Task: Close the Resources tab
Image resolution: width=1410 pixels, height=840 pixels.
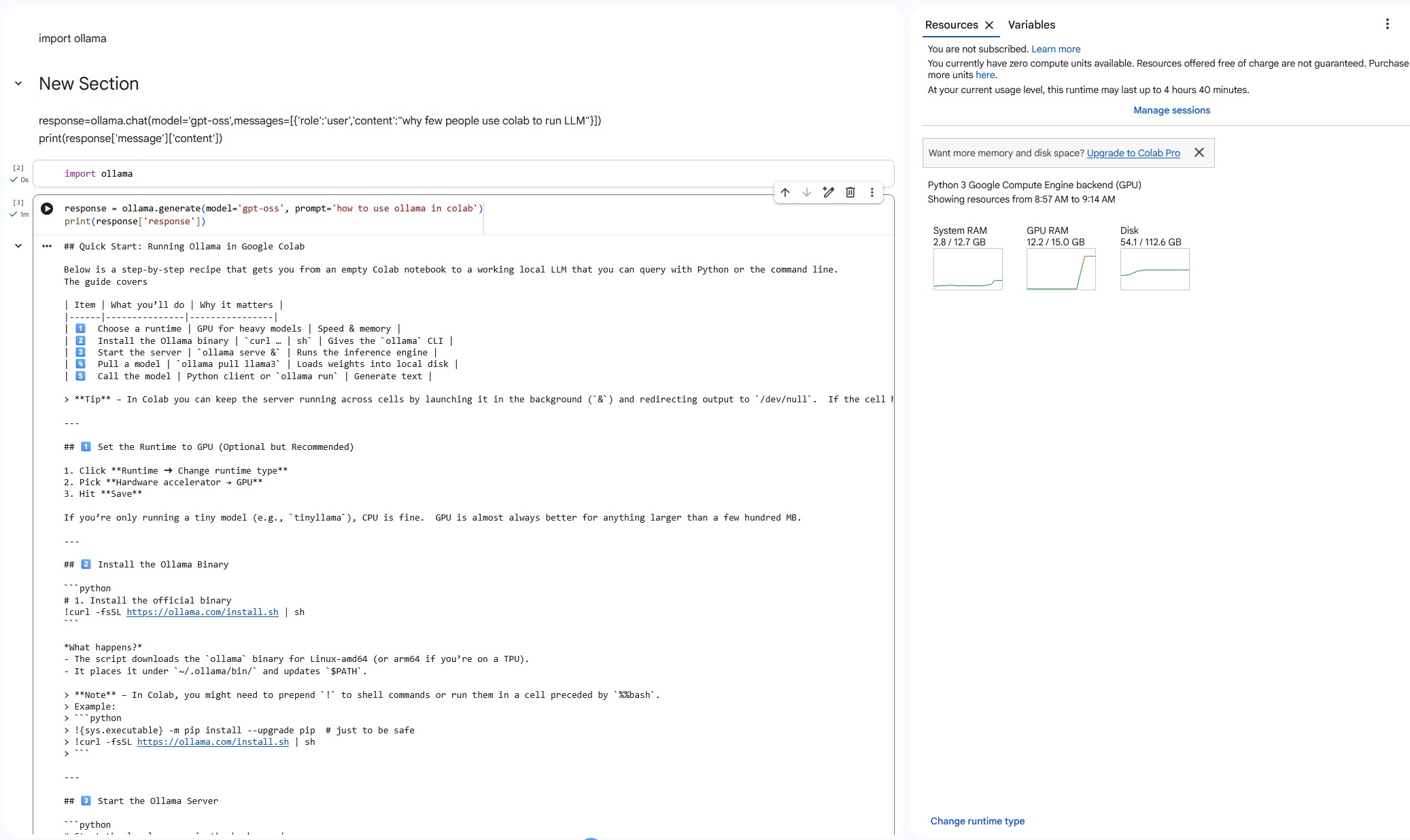Action: click(x=989, y=25)
